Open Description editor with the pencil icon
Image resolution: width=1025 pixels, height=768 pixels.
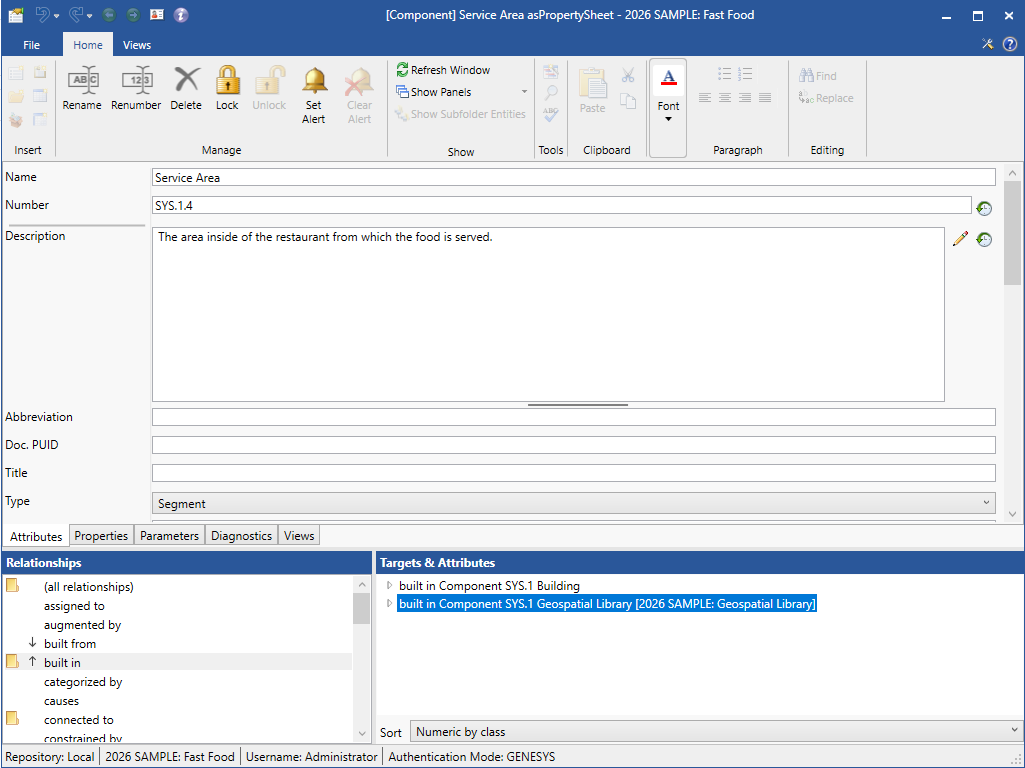click(960, 239)
